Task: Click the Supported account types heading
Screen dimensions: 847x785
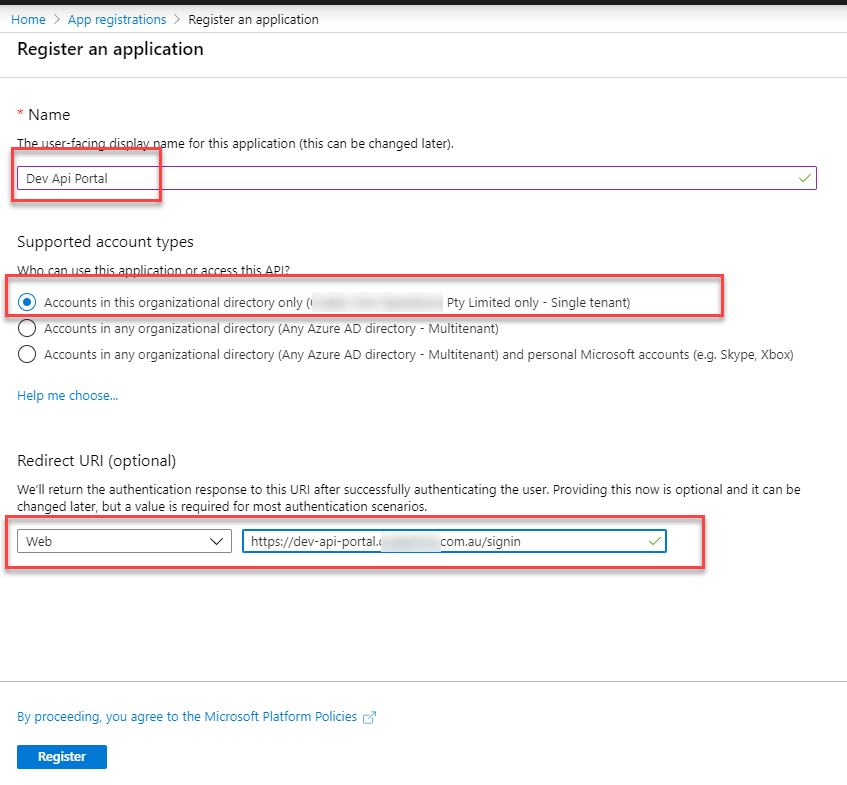Action: point(105,242)
